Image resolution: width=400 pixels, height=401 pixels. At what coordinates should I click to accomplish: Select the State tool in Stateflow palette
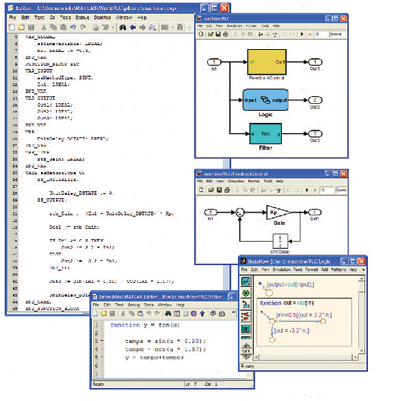coord(246,281)
